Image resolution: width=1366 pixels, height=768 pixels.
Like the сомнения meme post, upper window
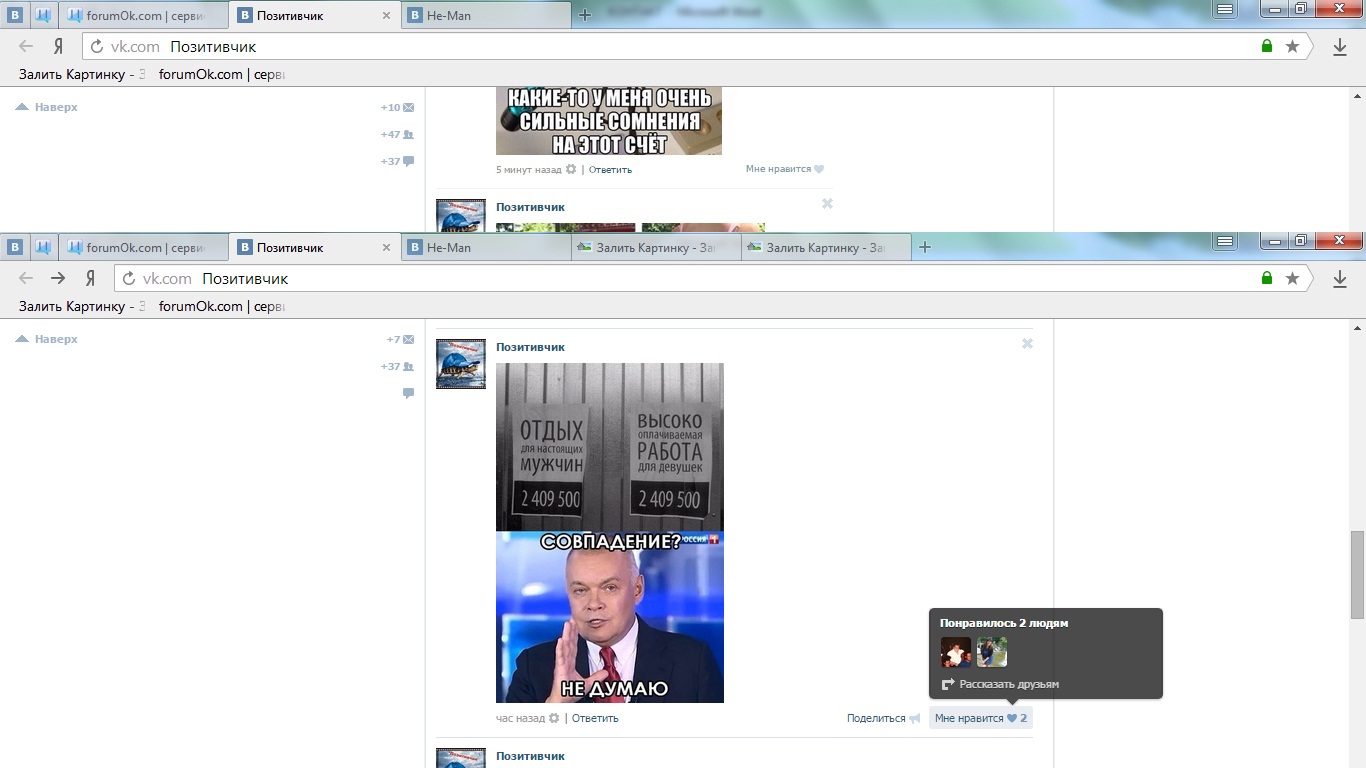tap(785, 169)
